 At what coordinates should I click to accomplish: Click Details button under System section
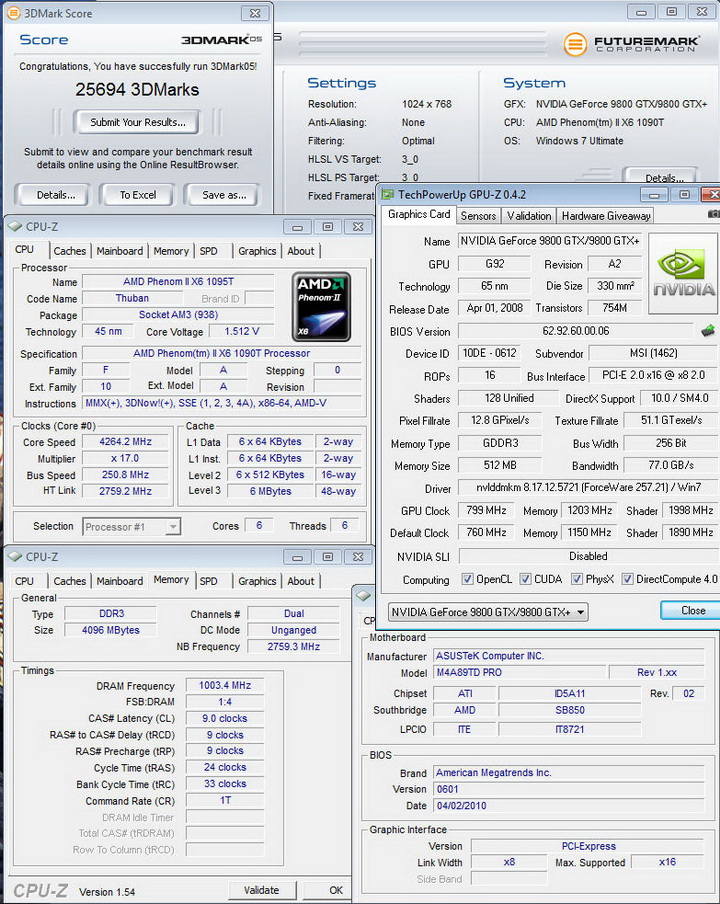pyautogui.click(x=664, y=178)
